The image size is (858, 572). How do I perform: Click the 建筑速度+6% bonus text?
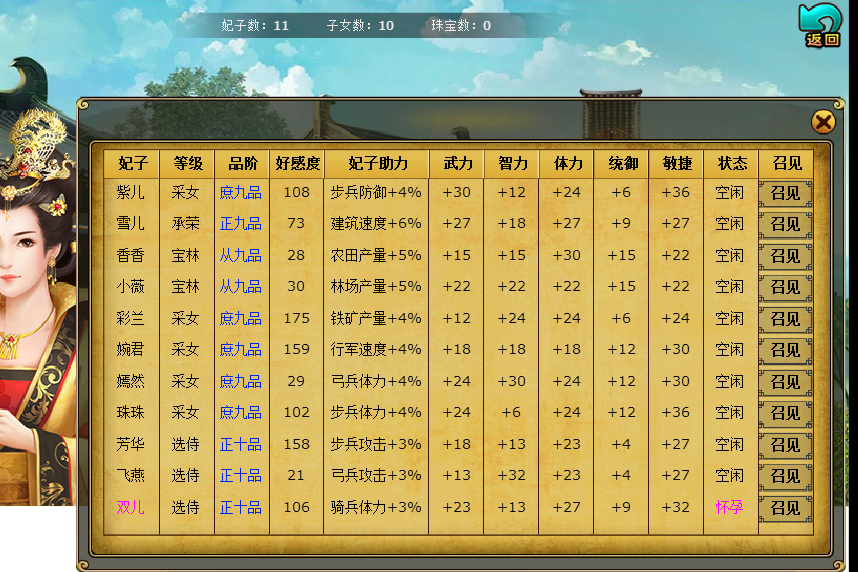(x=376, y=224)
